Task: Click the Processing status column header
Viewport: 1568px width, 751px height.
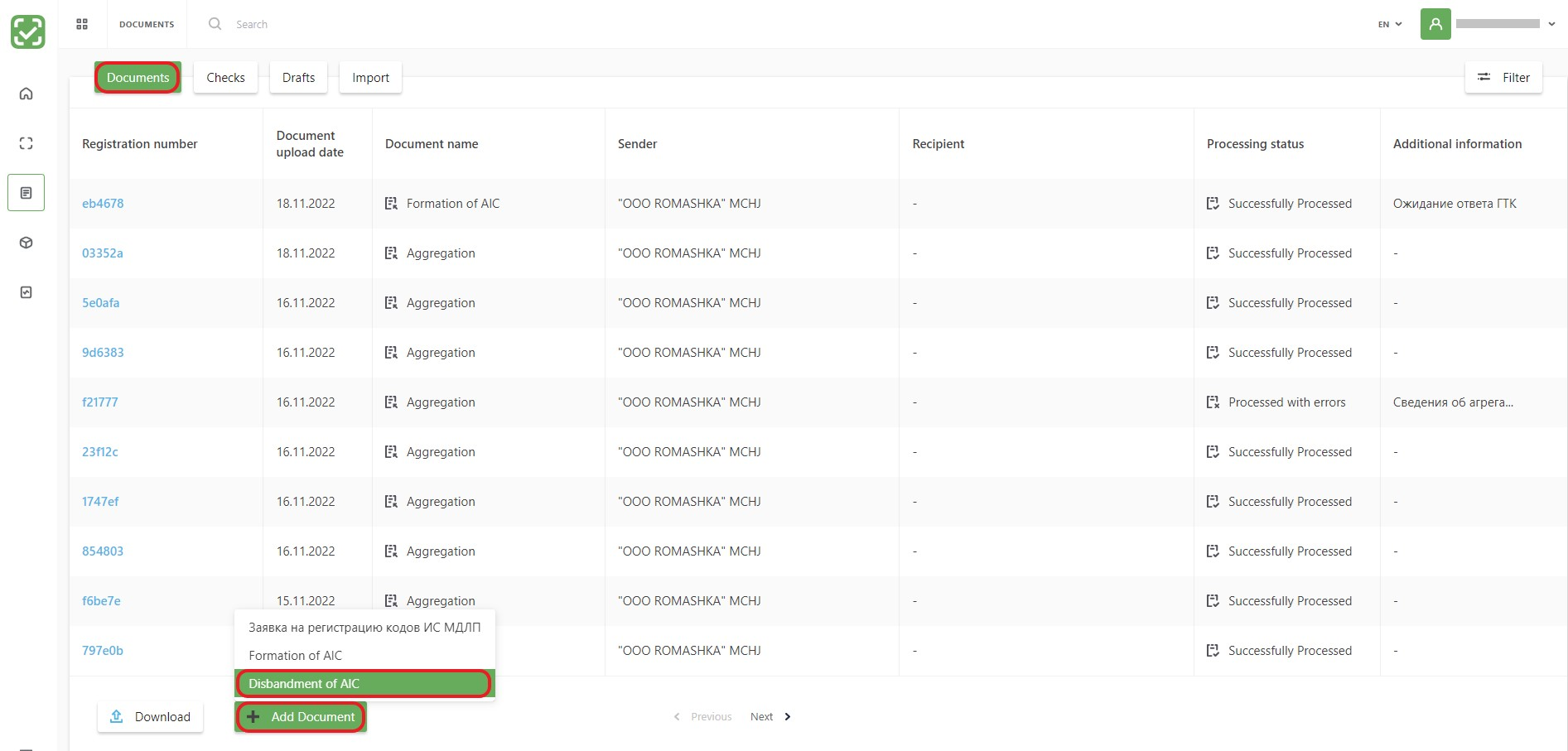Action: (x=1255, y=144)
